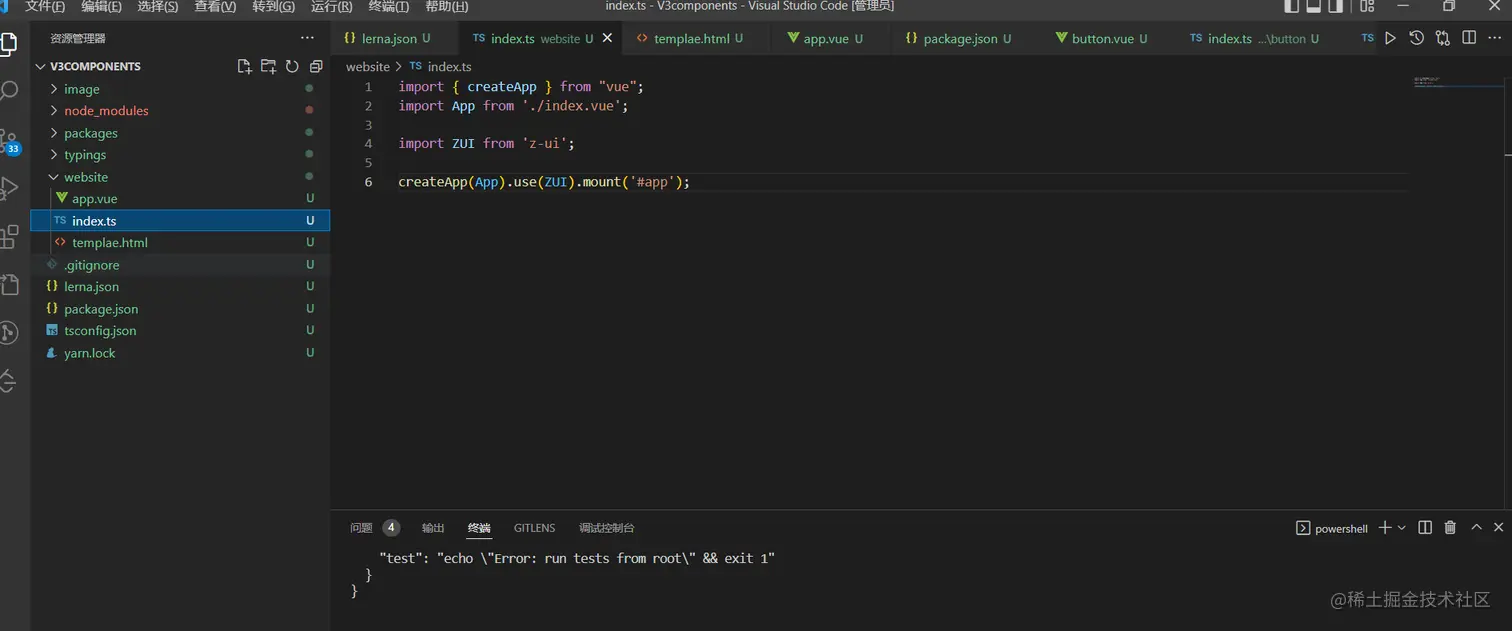
Task: Open the 转到(G) menu
Action: [273, 6]
